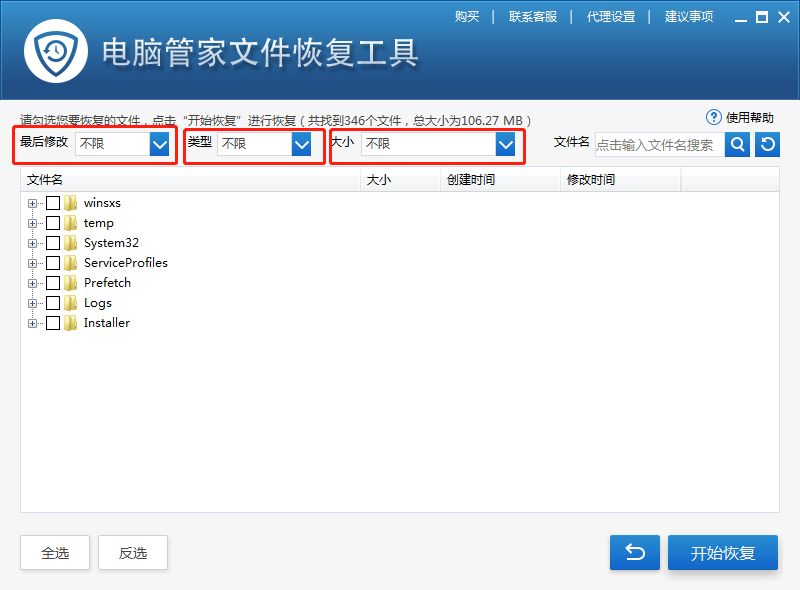Select the Installer folder name
This screenshot has width=800, height=590.
(107, 323)
